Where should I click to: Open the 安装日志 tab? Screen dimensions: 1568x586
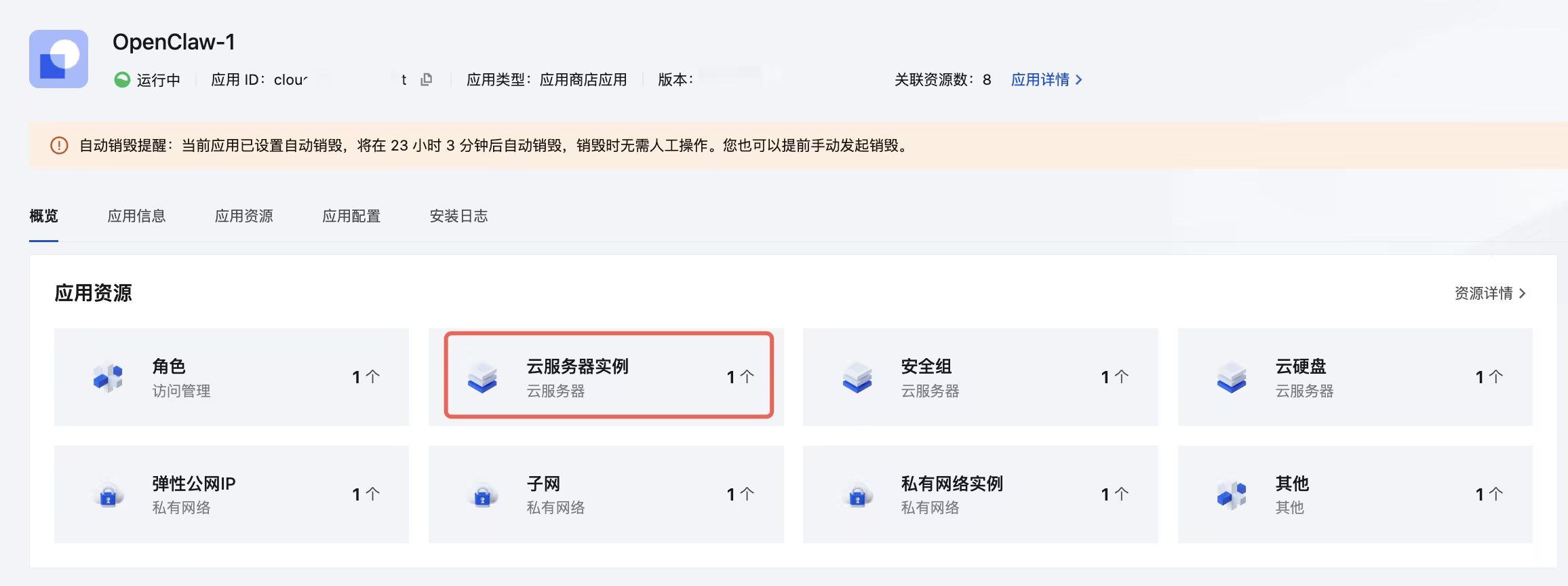(x=458, y=216)
